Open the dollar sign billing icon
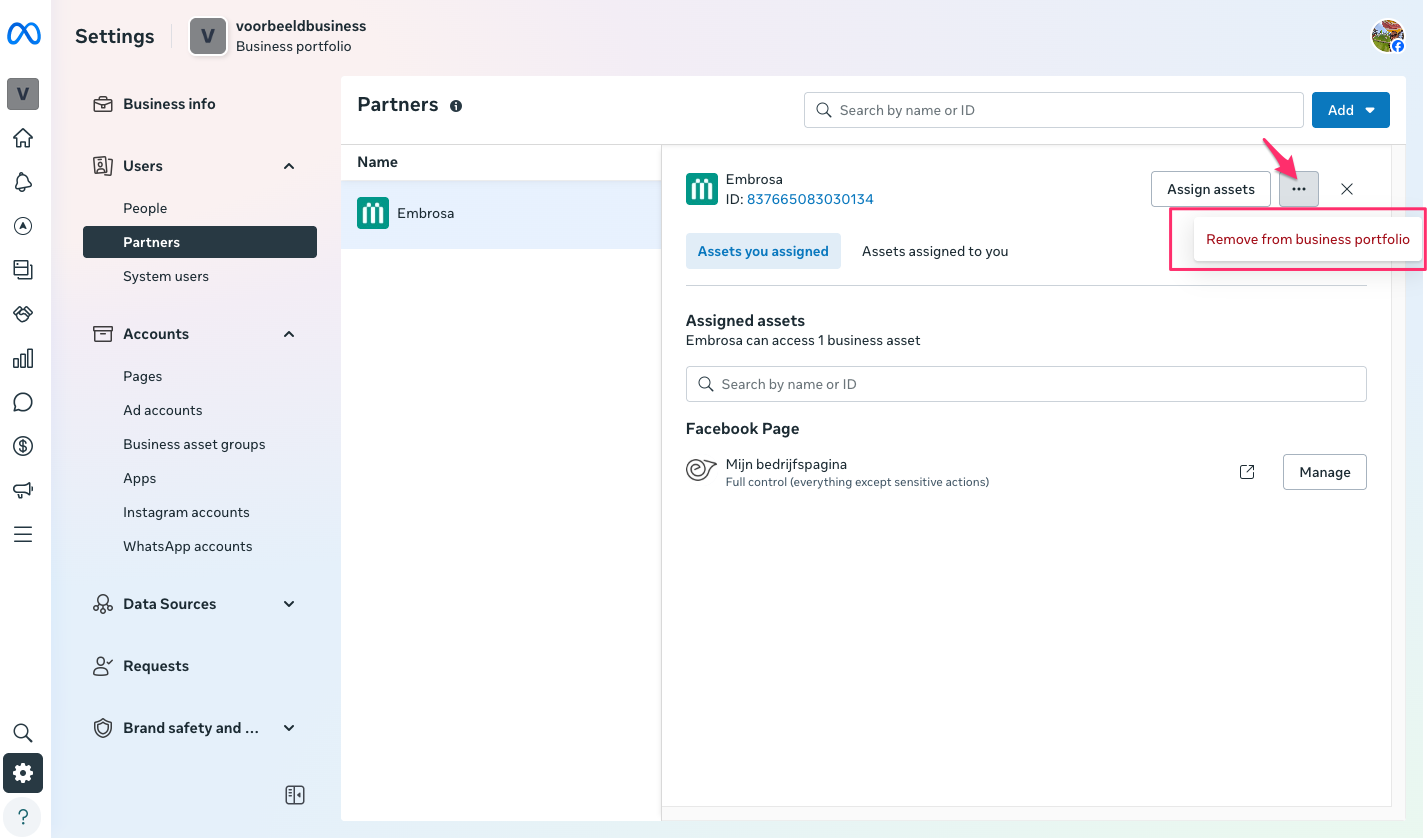This screenshot has height=838, width=1427. pyautogui.click(x=23, y=446)
